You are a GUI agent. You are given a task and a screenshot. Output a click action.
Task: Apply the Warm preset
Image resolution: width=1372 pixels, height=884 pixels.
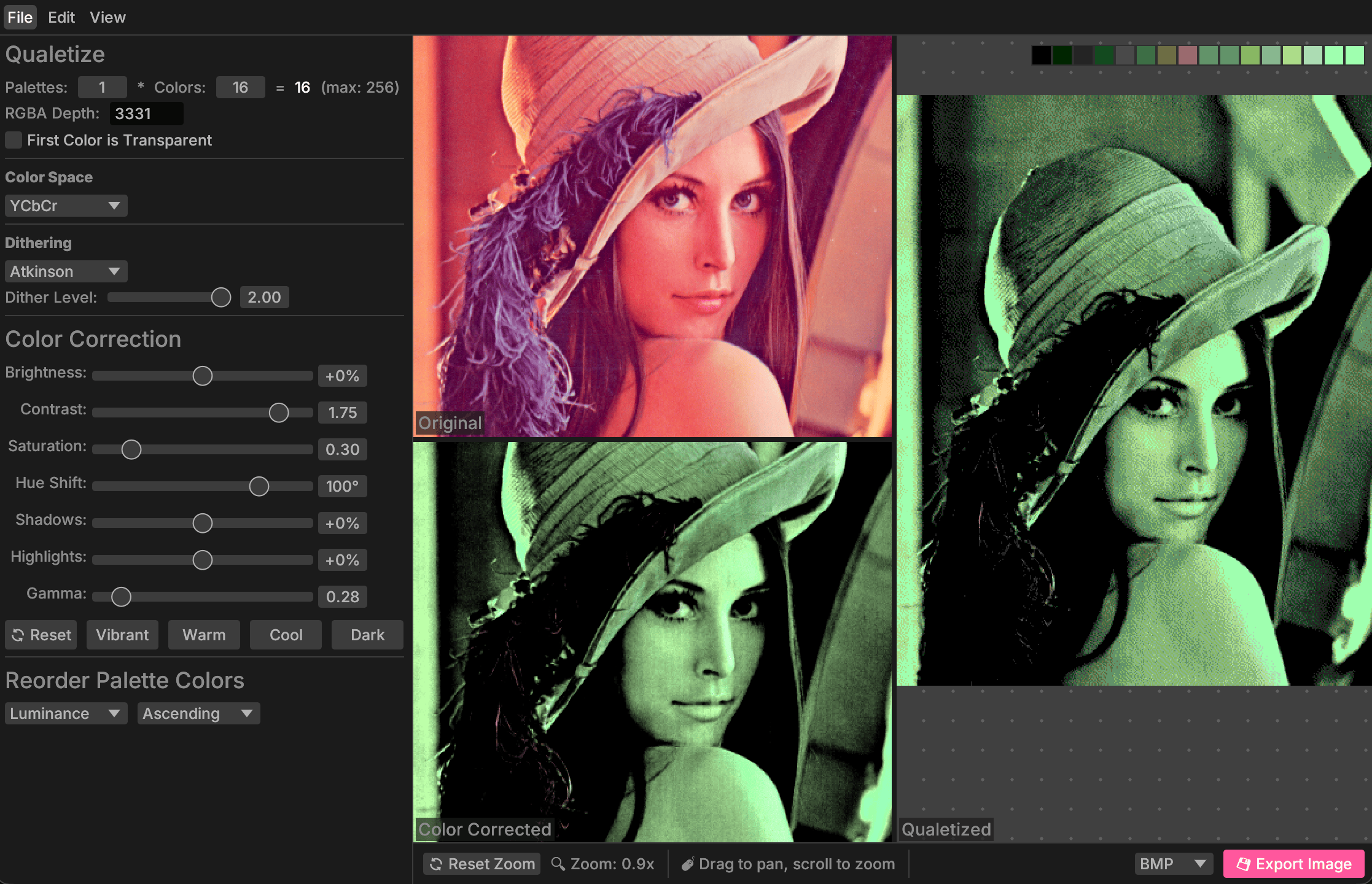point(204,635)
